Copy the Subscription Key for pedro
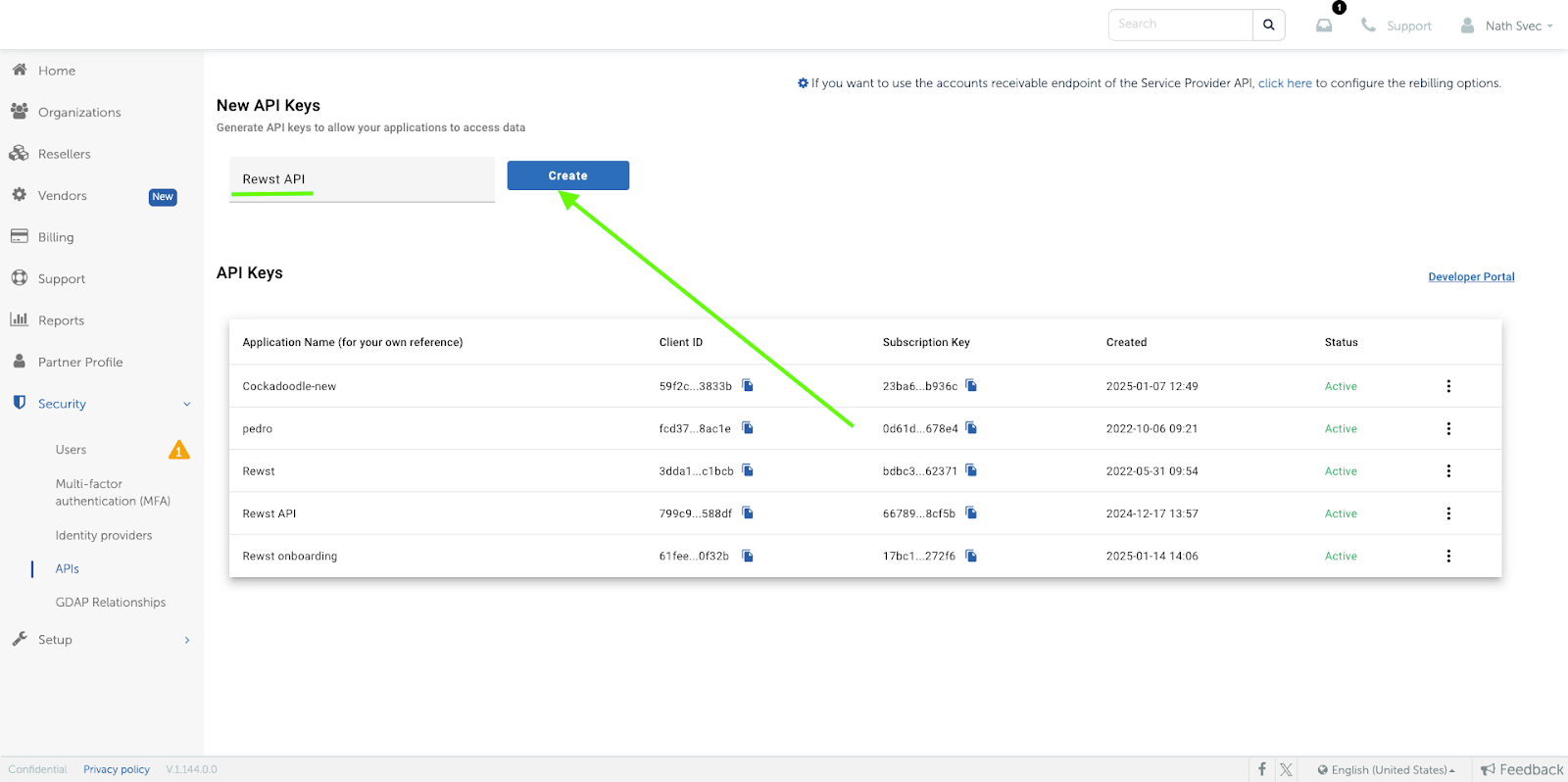The image size is (1568, 782). click(971, 428)
